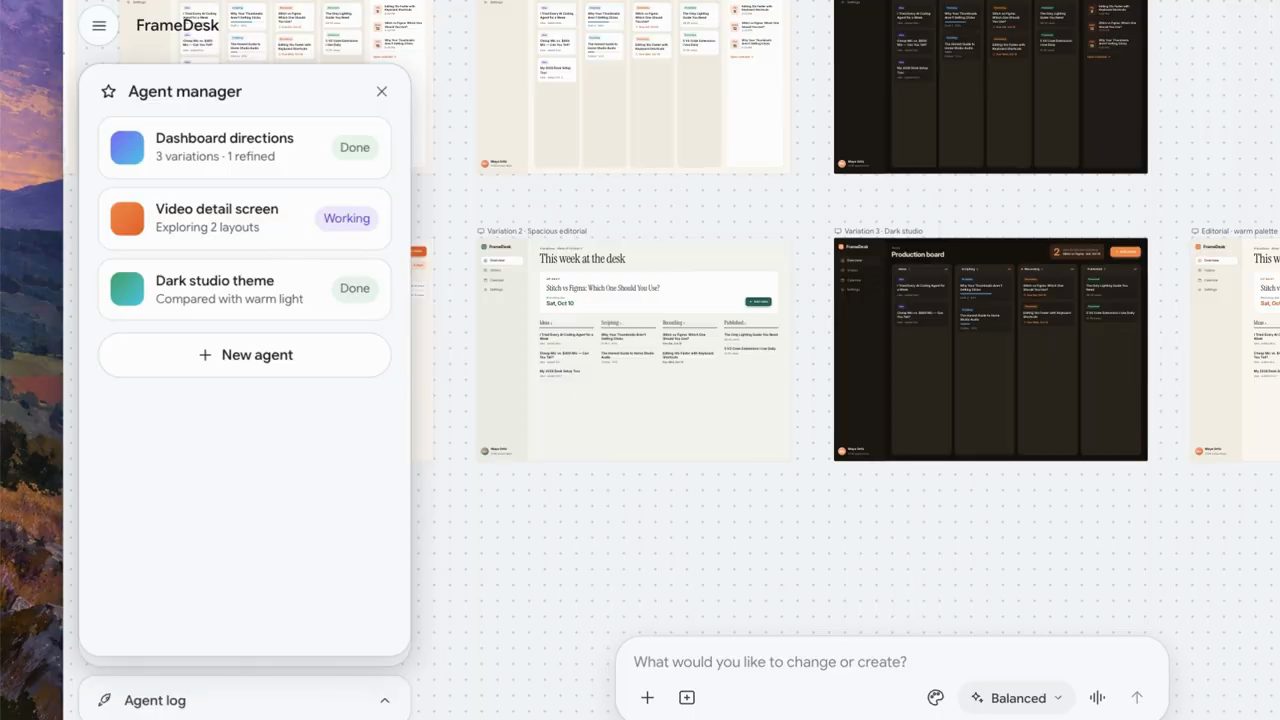Click the add frame icon in prompt bar
The height and width of the screenshot is (720, 1280).
point(687,698)
